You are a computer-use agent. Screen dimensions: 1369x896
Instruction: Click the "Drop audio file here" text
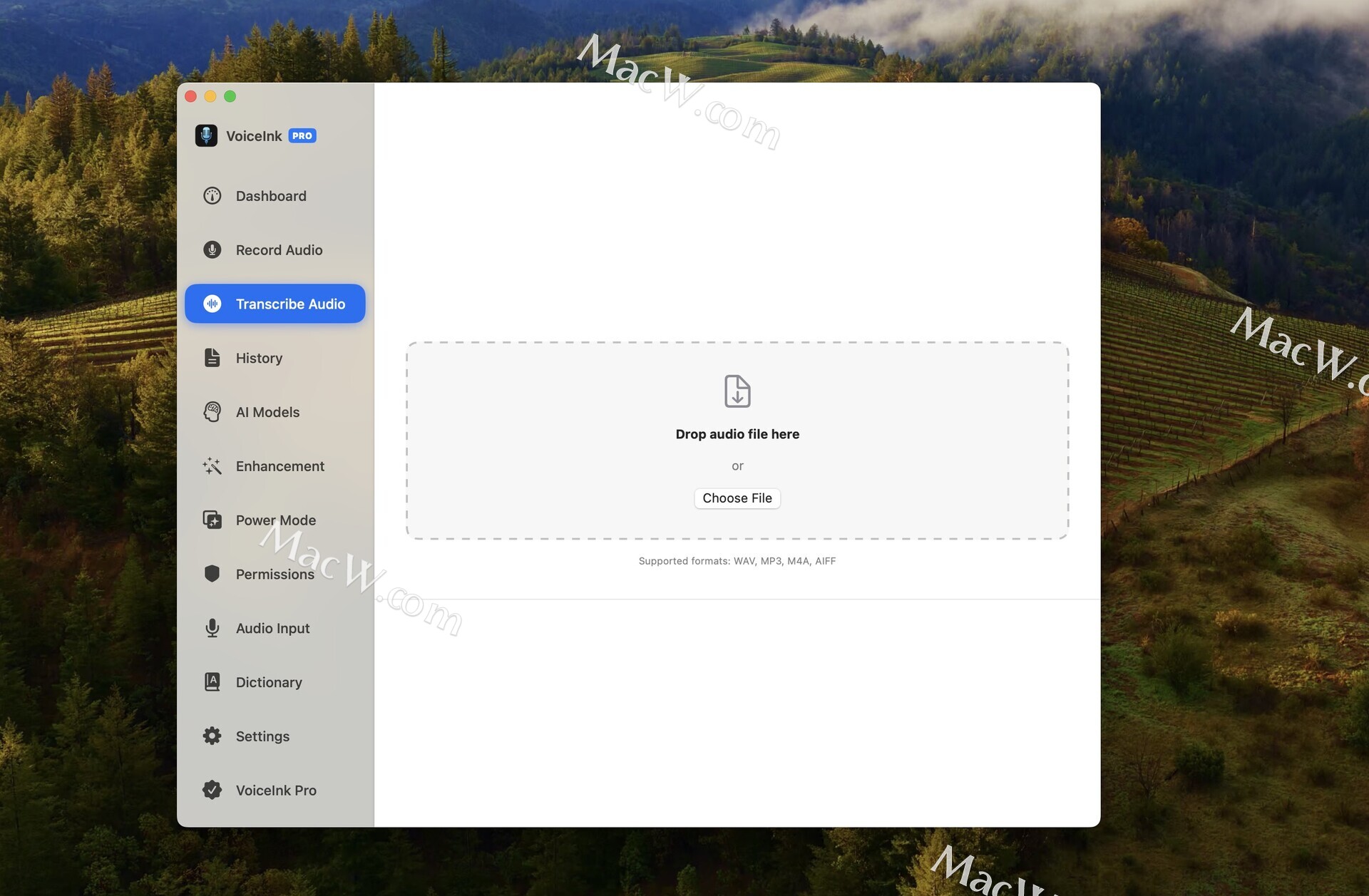click(737, 434)
